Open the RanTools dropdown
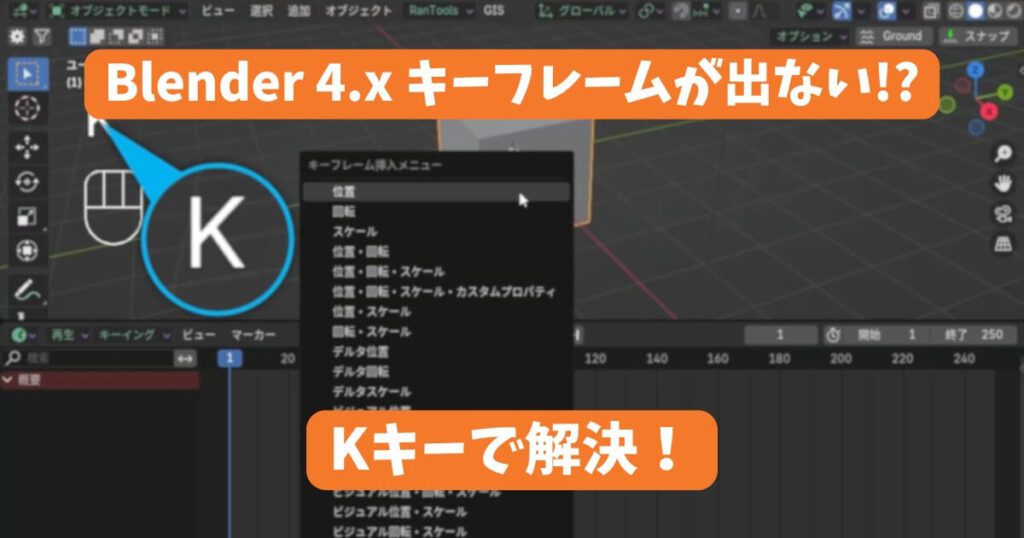This screenshot has height=538, width=1024. [x=440, y=11]
